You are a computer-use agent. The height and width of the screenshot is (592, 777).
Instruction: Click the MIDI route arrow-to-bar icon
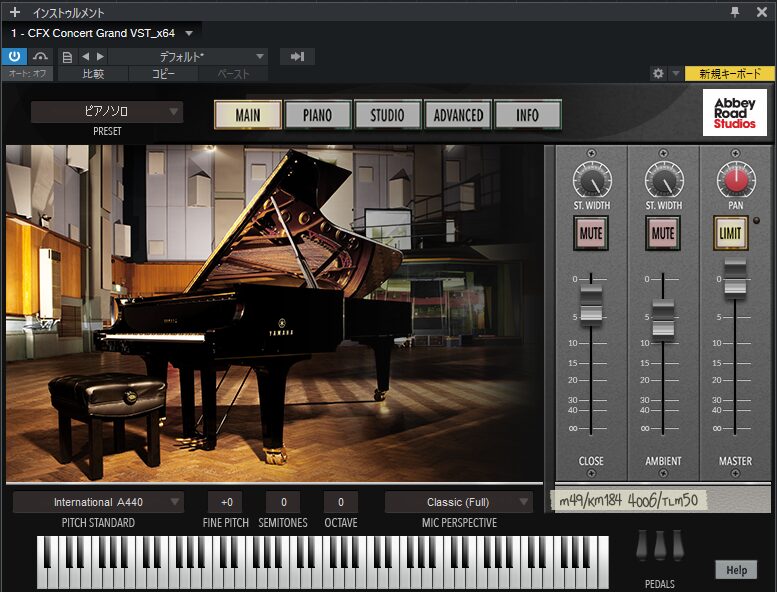pos(297,56)
